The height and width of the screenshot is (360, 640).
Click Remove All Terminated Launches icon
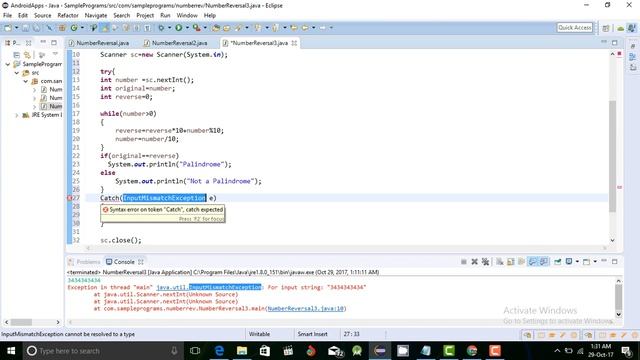pyautogui.click(x=485, y=262)
